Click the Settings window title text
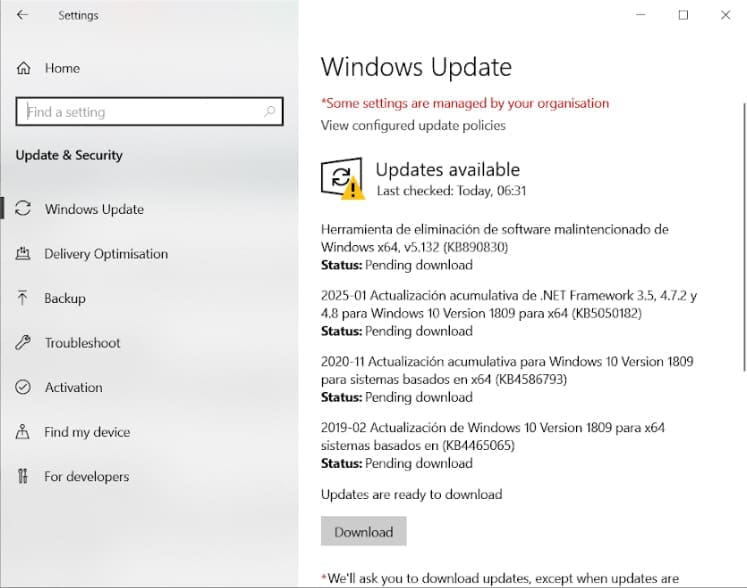 [78, 15]
